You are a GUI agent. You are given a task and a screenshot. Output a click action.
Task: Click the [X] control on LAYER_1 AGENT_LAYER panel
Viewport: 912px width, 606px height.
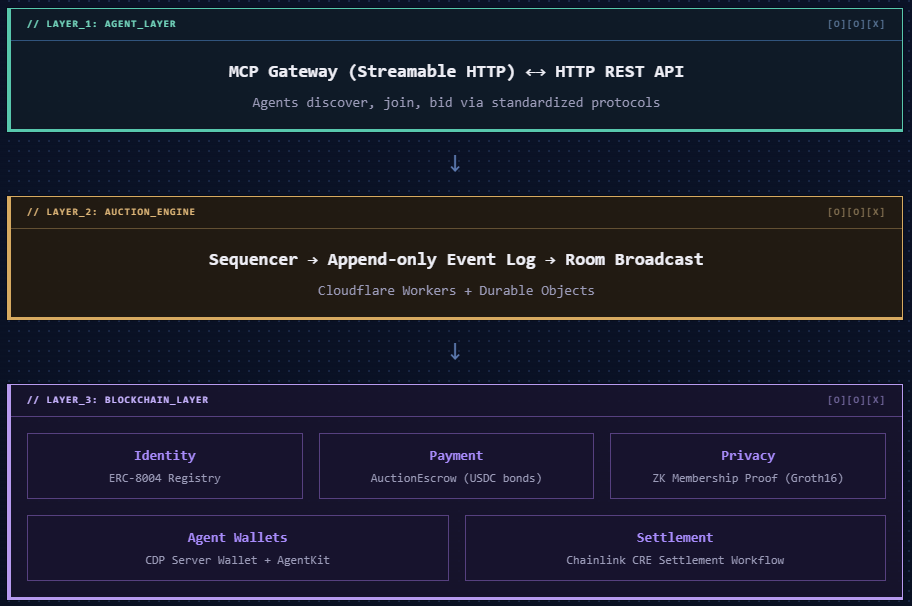(875, 24)
